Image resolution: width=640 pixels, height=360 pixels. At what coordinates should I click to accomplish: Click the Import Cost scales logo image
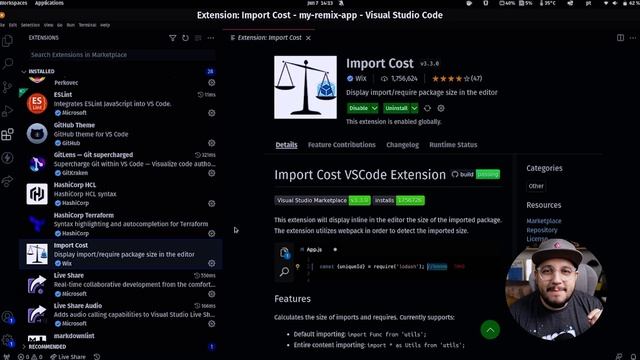305,87
